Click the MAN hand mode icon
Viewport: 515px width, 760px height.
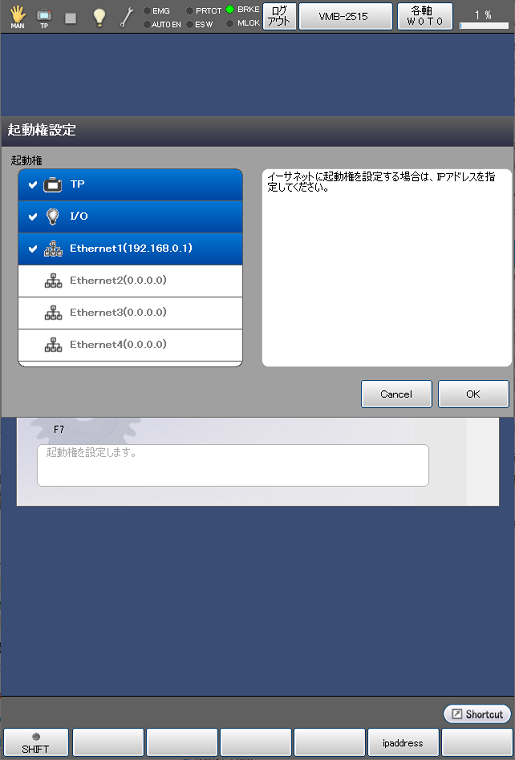click(18, 16)
